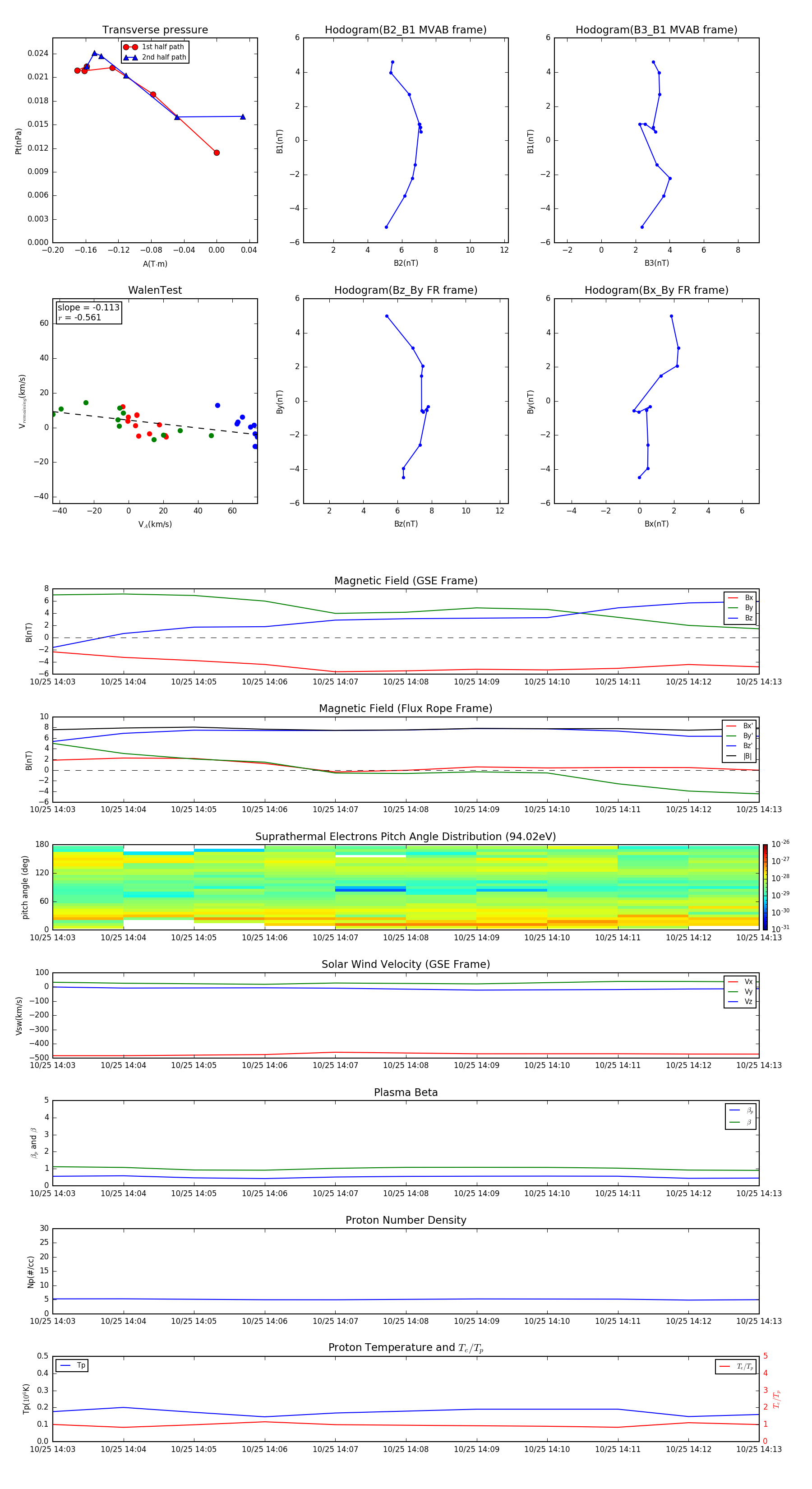Click the "Magnetic Field (Flux Rope Frame)" title
This screenshot has height=1489, width=812.
click(x=406, y=709)
